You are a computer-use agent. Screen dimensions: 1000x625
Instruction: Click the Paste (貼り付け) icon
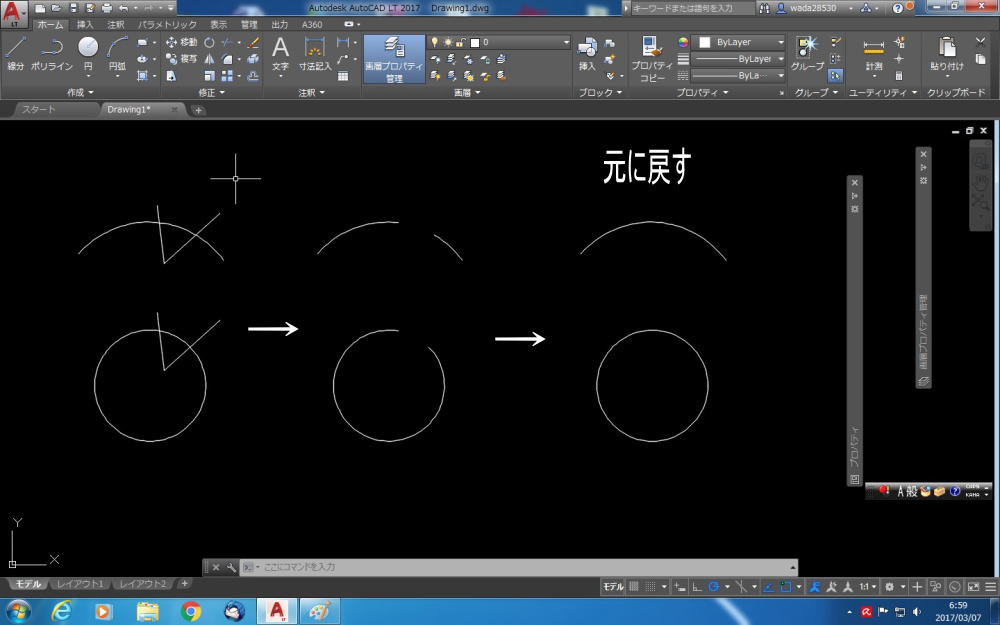[x=947, y=53]
